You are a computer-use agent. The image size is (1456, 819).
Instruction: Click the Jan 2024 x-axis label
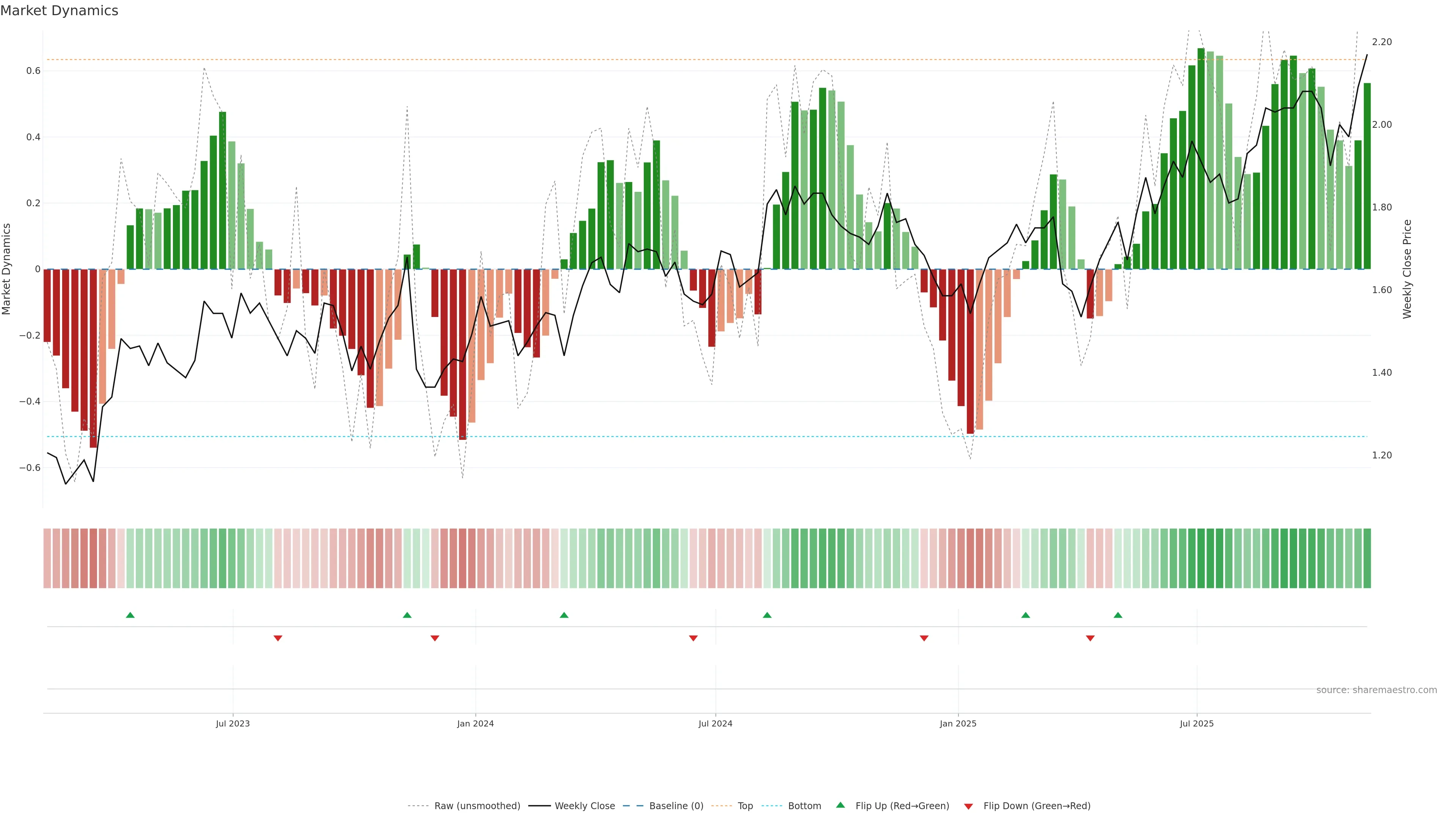point(475,723)
